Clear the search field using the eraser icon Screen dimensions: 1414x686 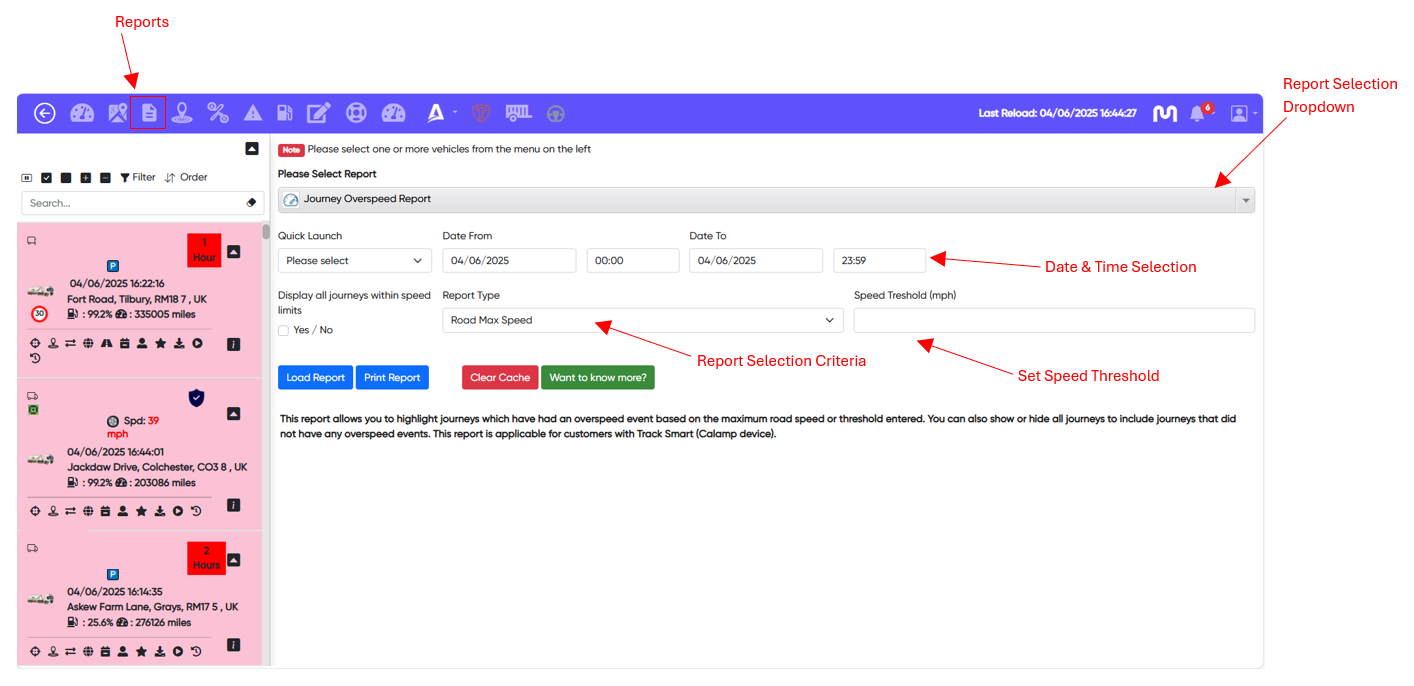pyautogui.click(x=251, y=203)
